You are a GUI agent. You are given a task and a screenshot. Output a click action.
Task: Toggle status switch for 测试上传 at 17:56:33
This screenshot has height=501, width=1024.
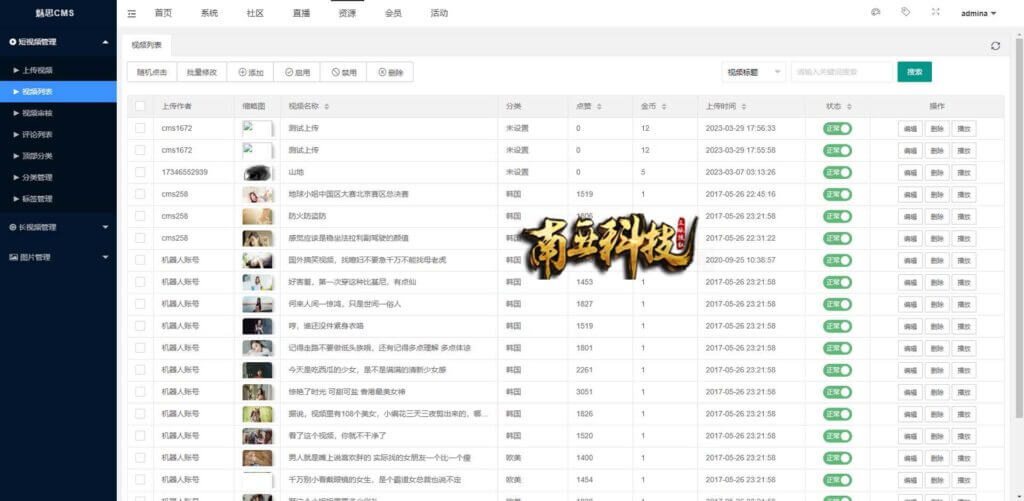coord(837,129)
